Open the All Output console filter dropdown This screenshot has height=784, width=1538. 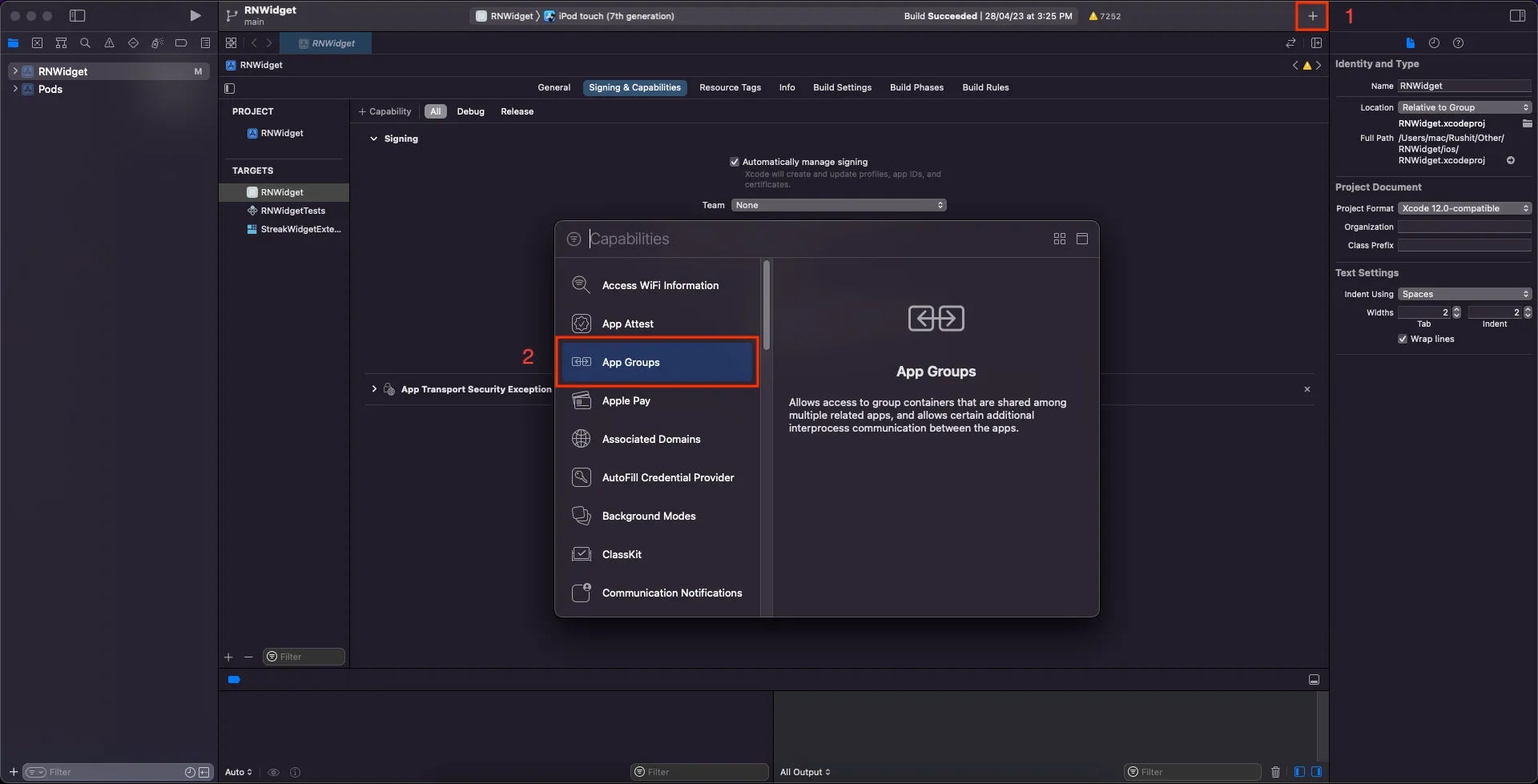[x=805, y=772]
